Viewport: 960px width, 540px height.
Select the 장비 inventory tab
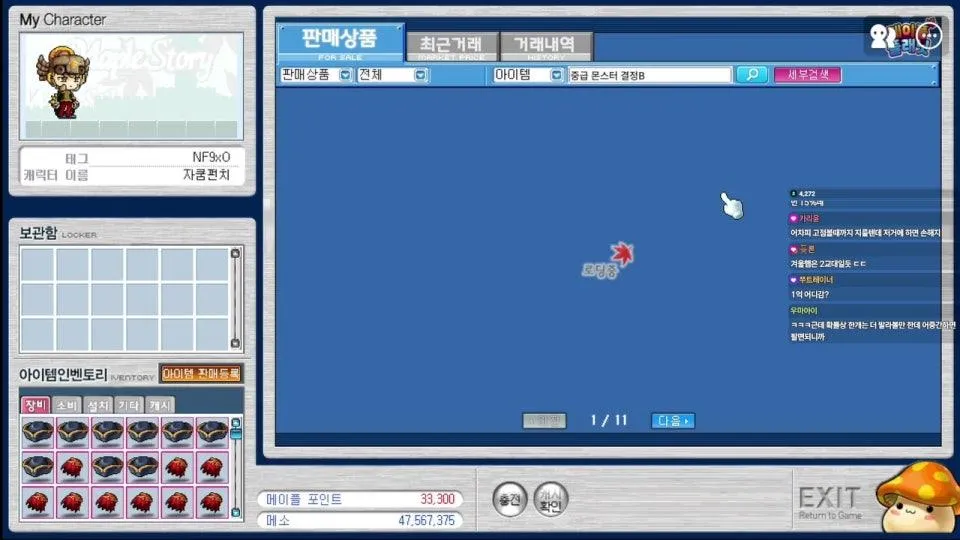[36, 405]
